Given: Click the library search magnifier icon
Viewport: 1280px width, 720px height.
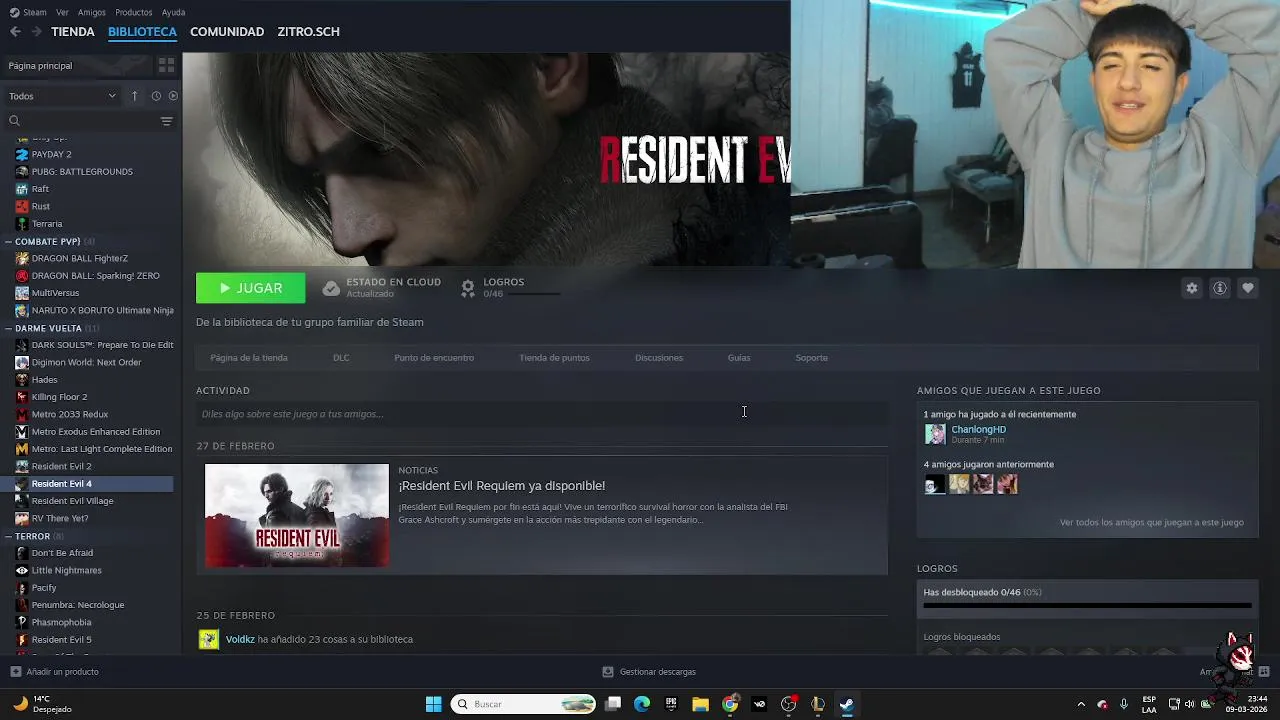Looking at the screenshot, I should (x=14, y=121).
